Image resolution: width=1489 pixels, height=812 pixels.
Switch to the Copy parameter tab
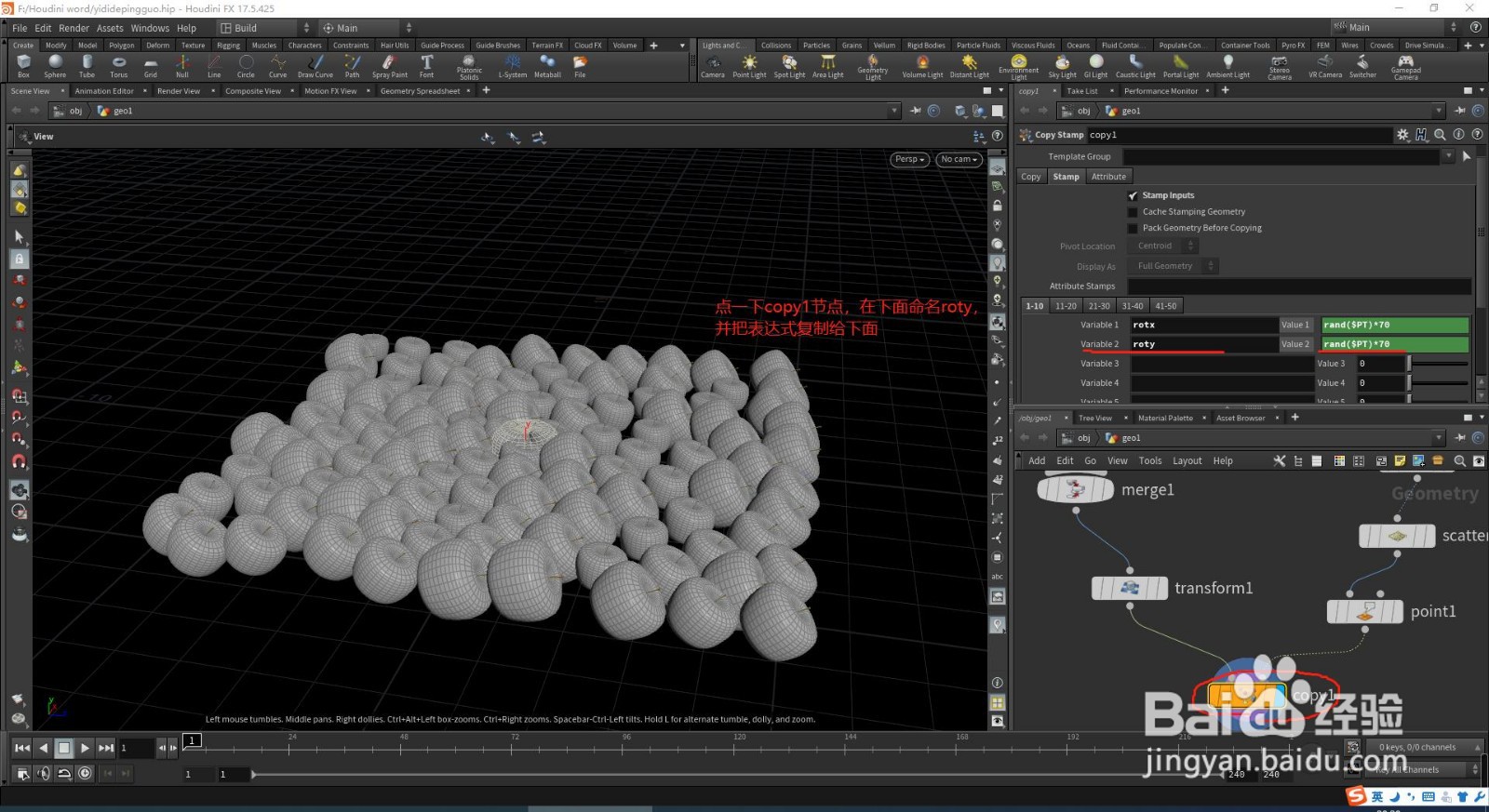[1031, 177]
